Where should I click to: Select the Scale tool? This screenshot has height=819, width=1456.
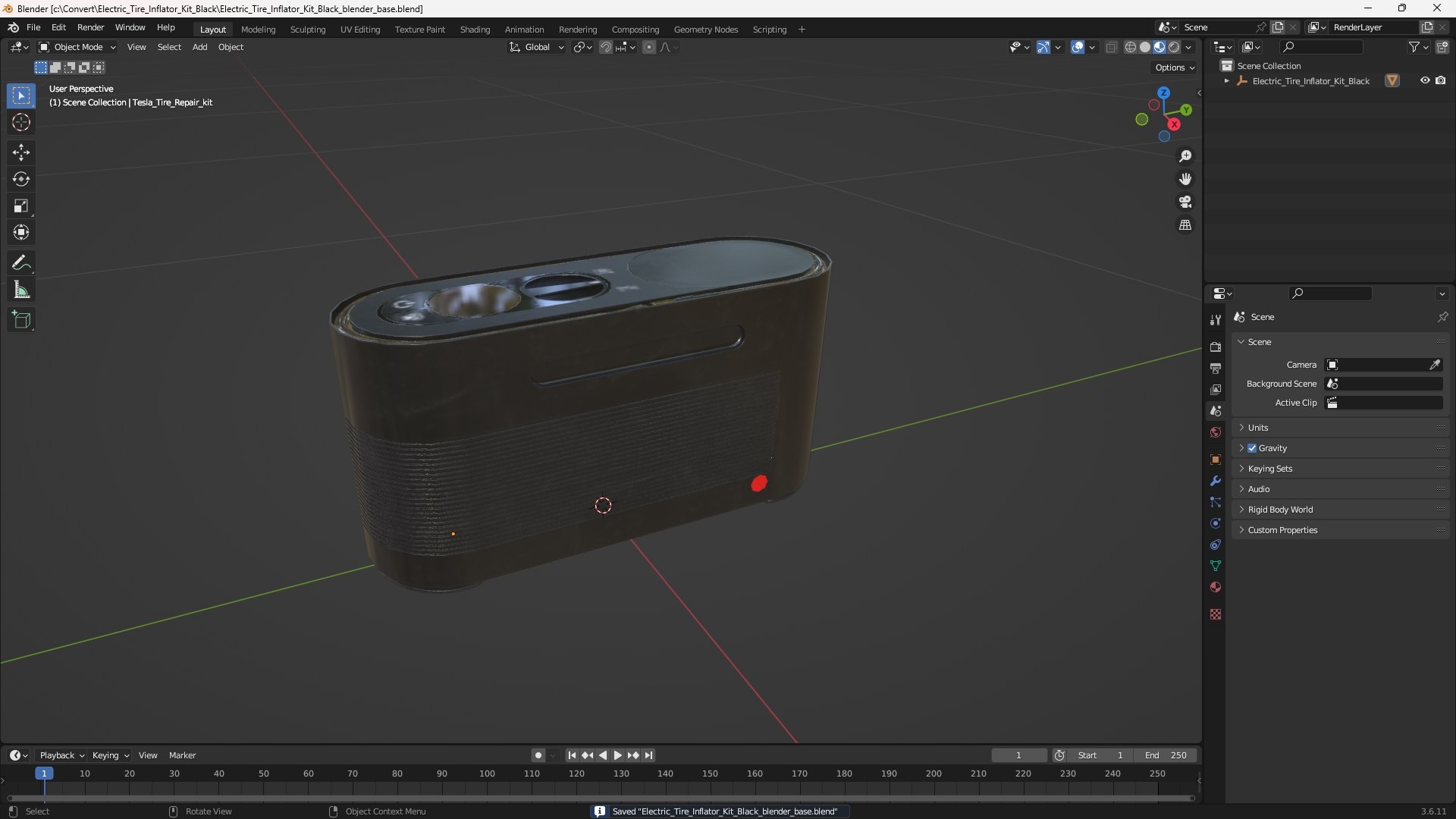(20, 206)
